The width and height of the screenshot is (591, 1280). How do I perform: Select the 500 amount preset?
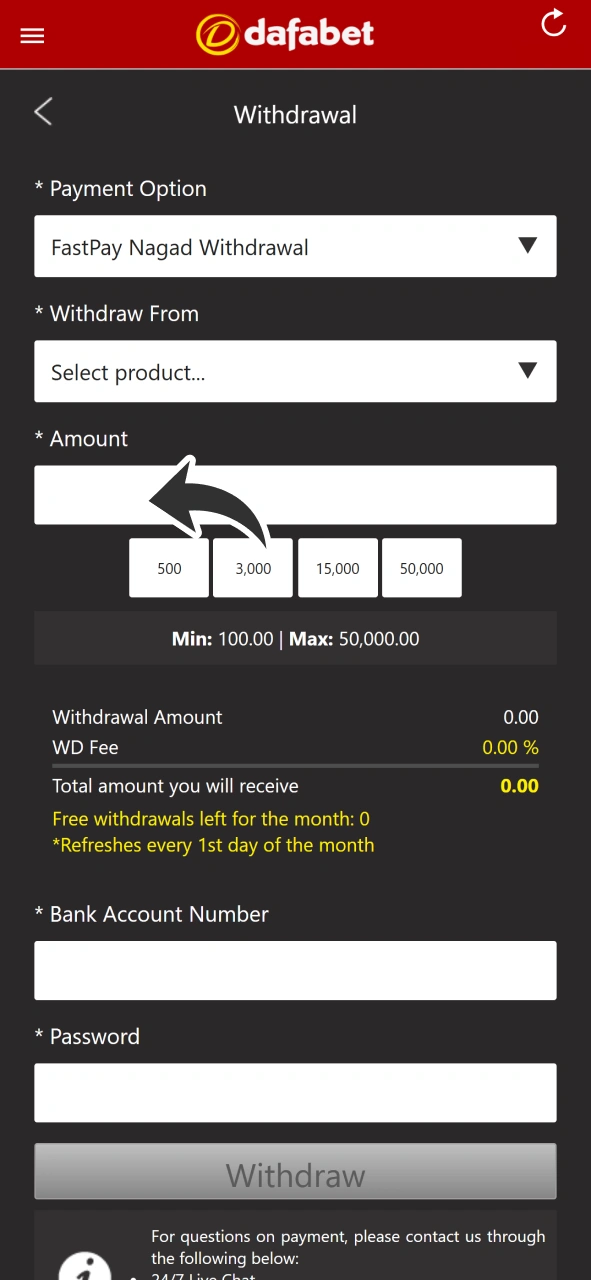168,568
